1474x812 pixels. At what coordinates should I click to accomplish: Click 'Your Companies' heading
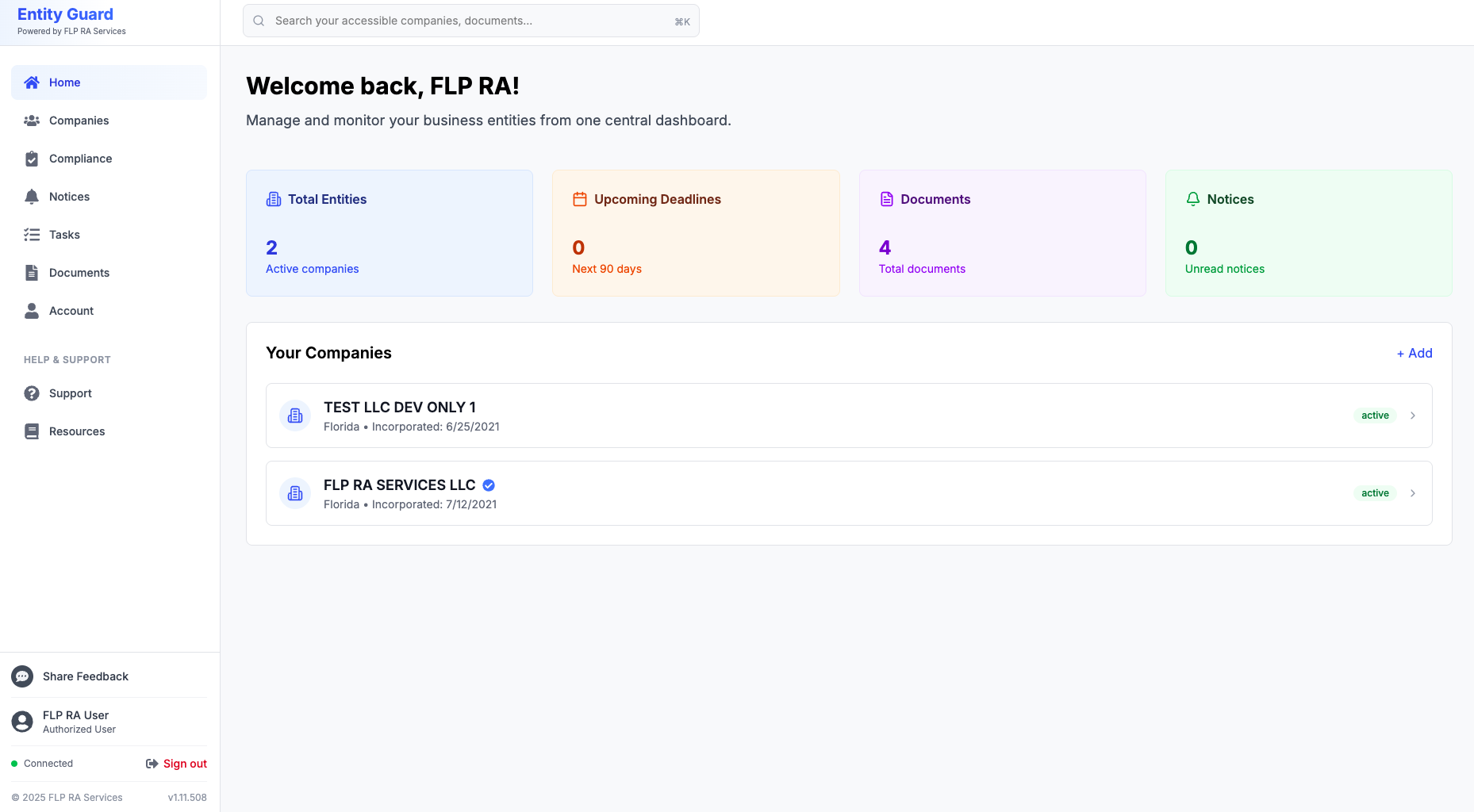tap(328, 353)
